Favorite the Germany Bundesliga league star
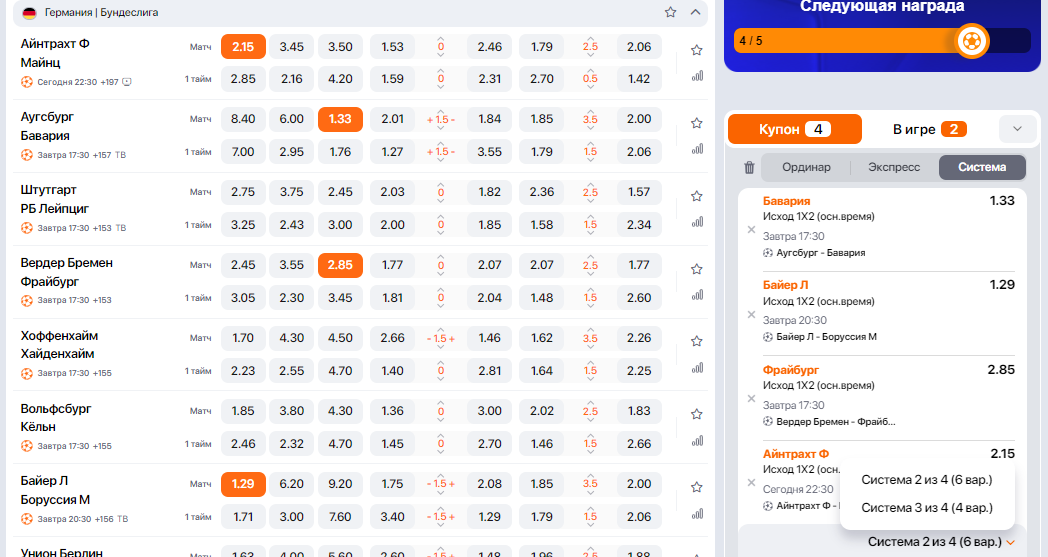 (x=670, y=12)
